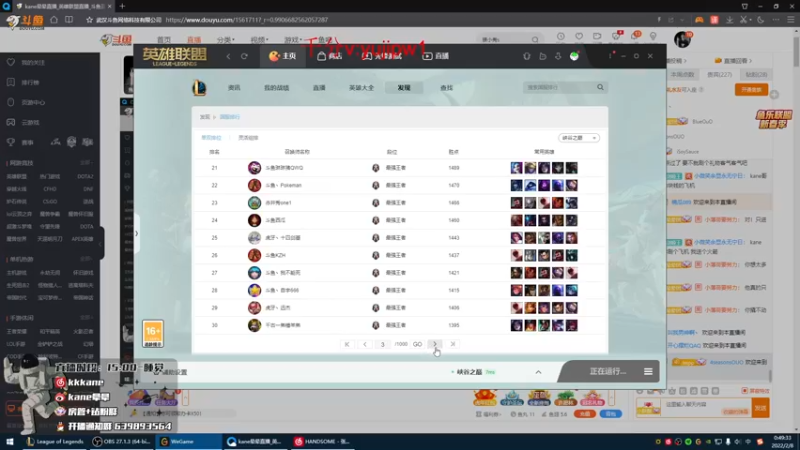Expand the WeGame left side panel arrow
800x450 pixels.
(136, 234)
